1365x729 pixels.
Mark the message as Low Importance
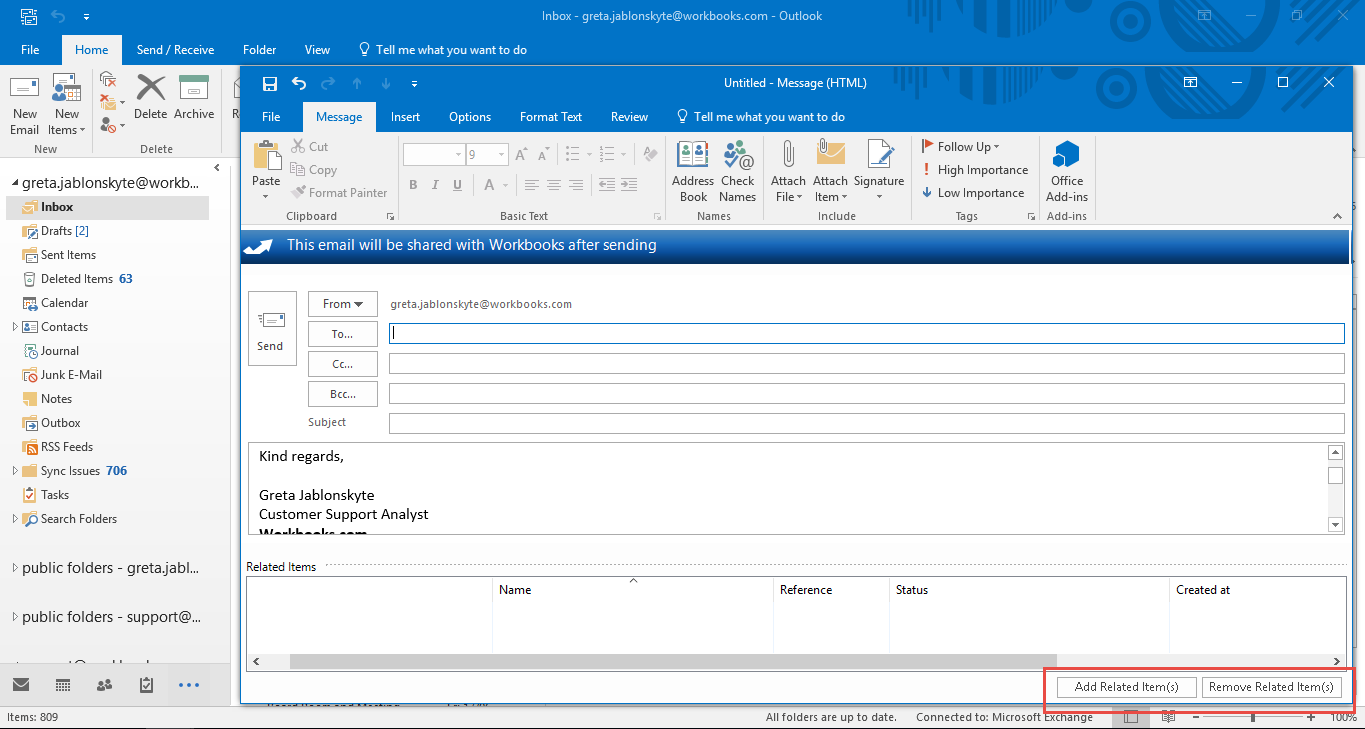coord(973,193)
